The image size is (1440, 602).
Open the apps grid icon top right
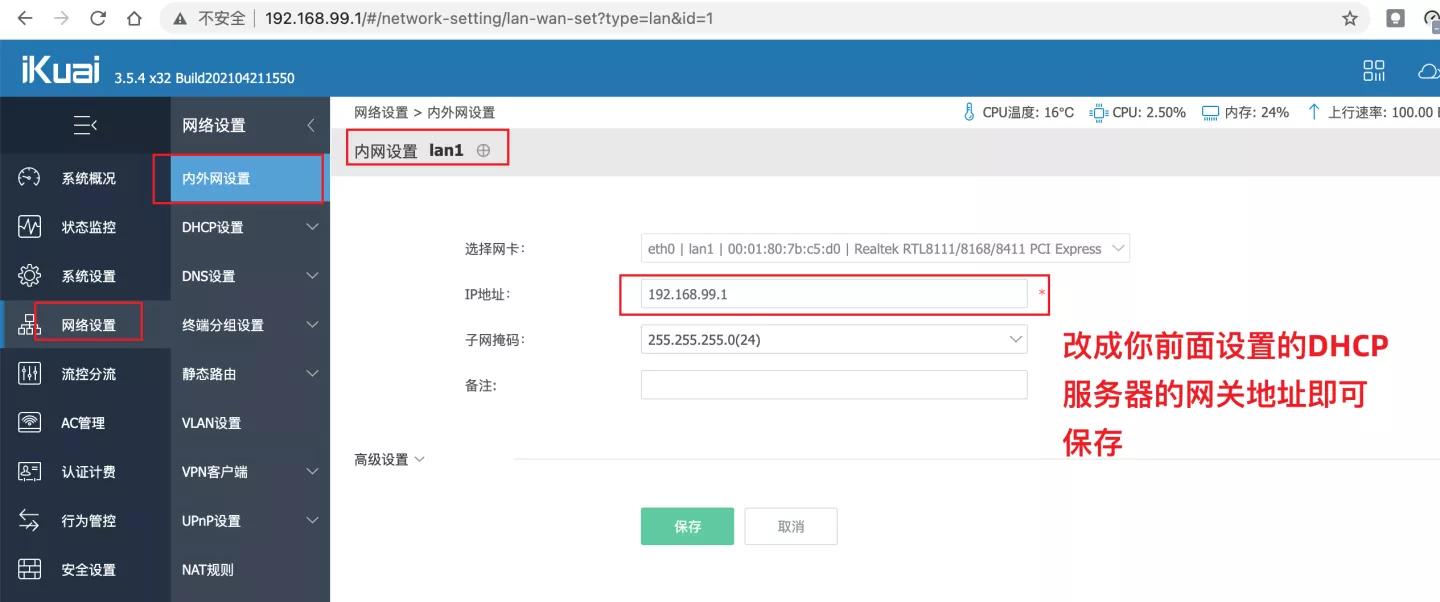(1374, 70)
